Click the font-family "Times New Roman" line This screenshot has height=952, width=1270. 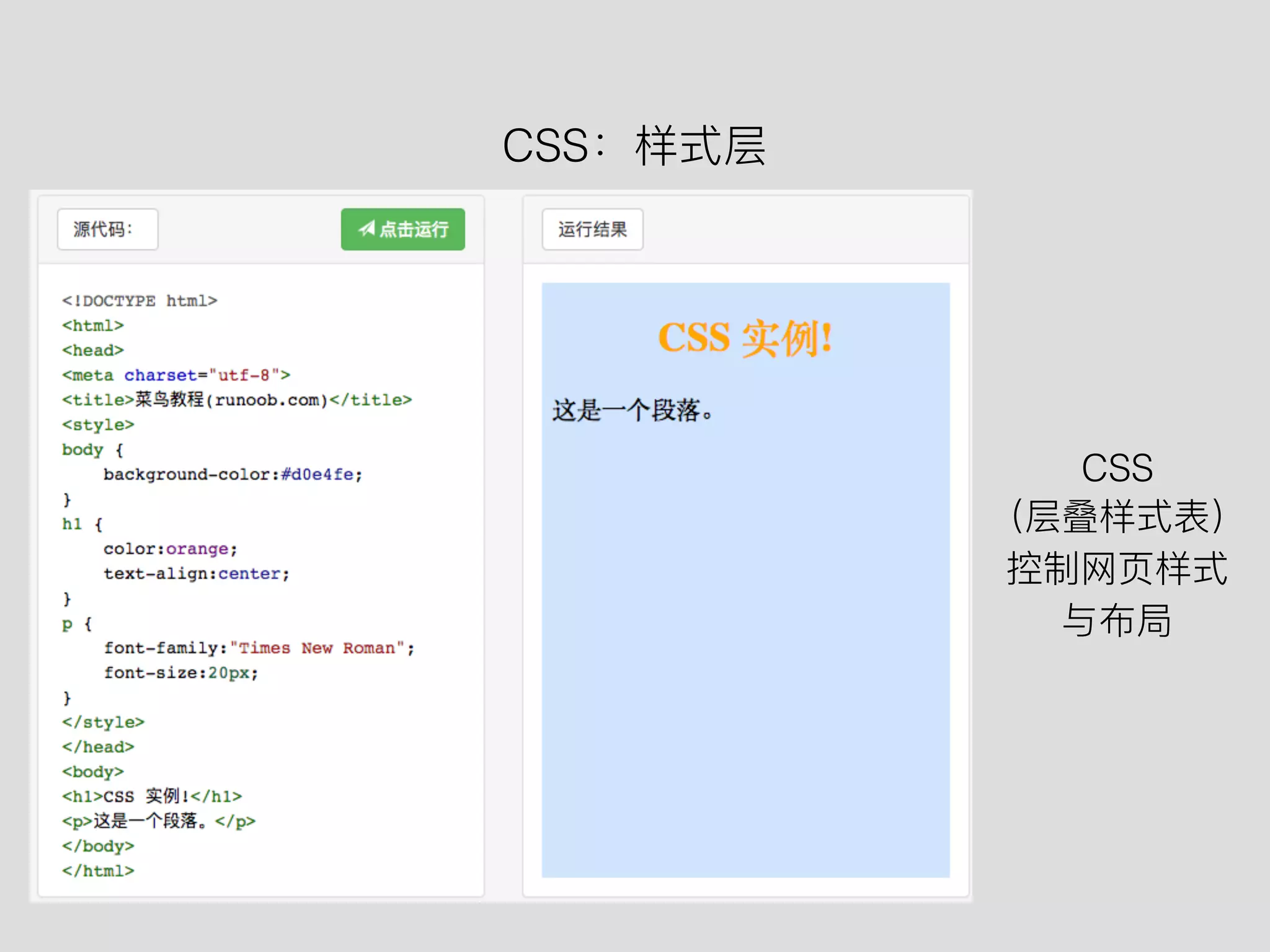pos(259,648)
